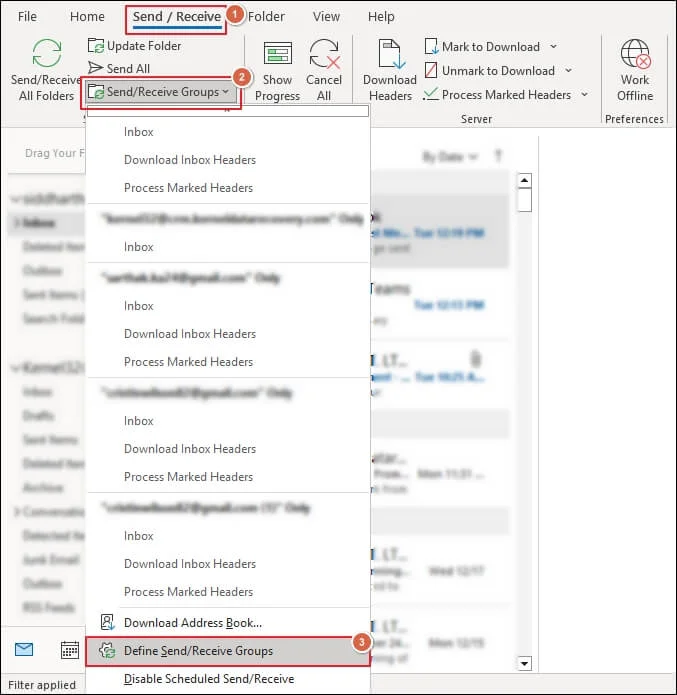Switch to the Folder tab
Viewport: 677px width, 695px height.
point(266,16)
